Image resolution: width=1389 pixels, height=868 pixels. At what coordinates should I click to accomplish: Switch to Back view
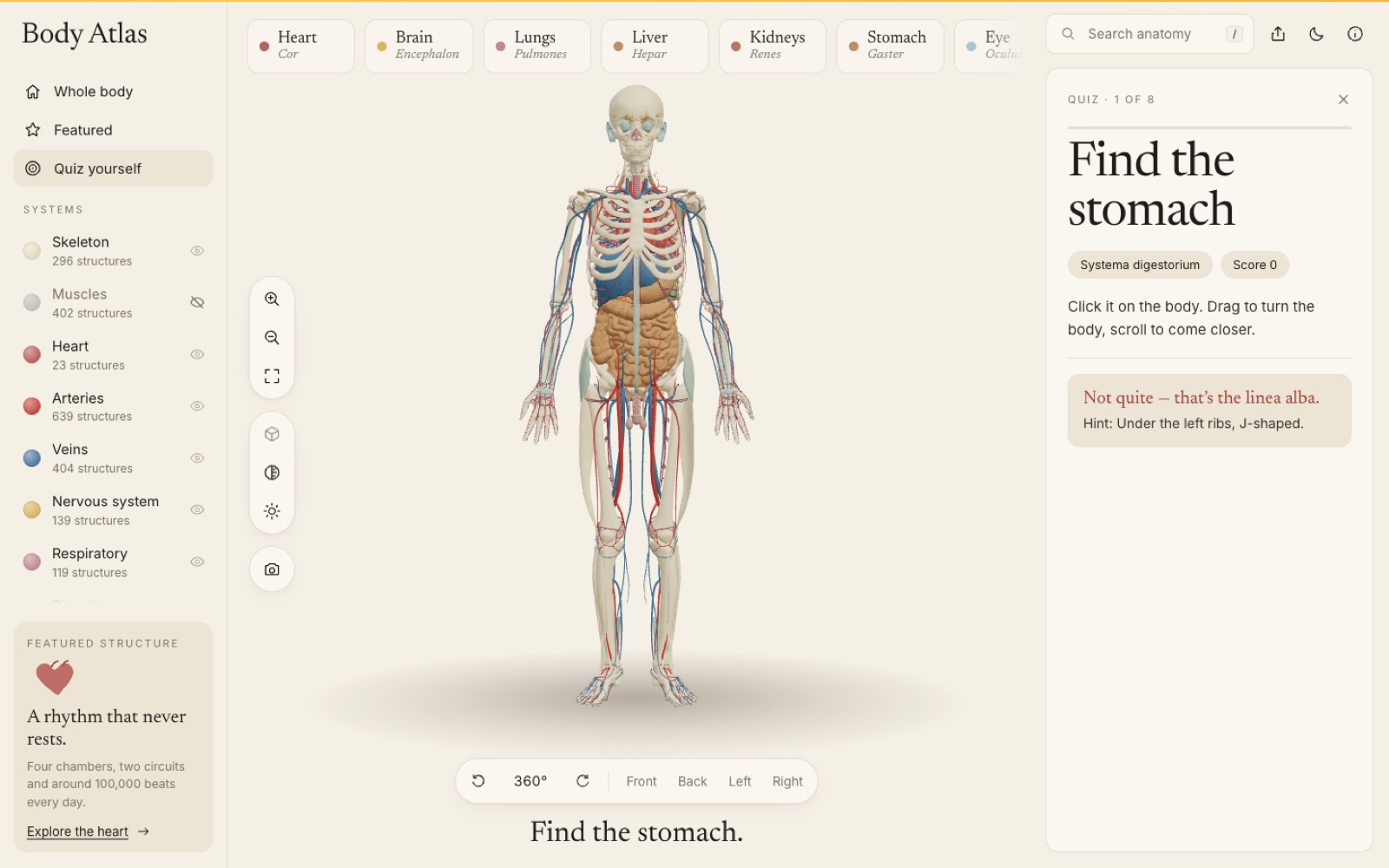(692, 781)
